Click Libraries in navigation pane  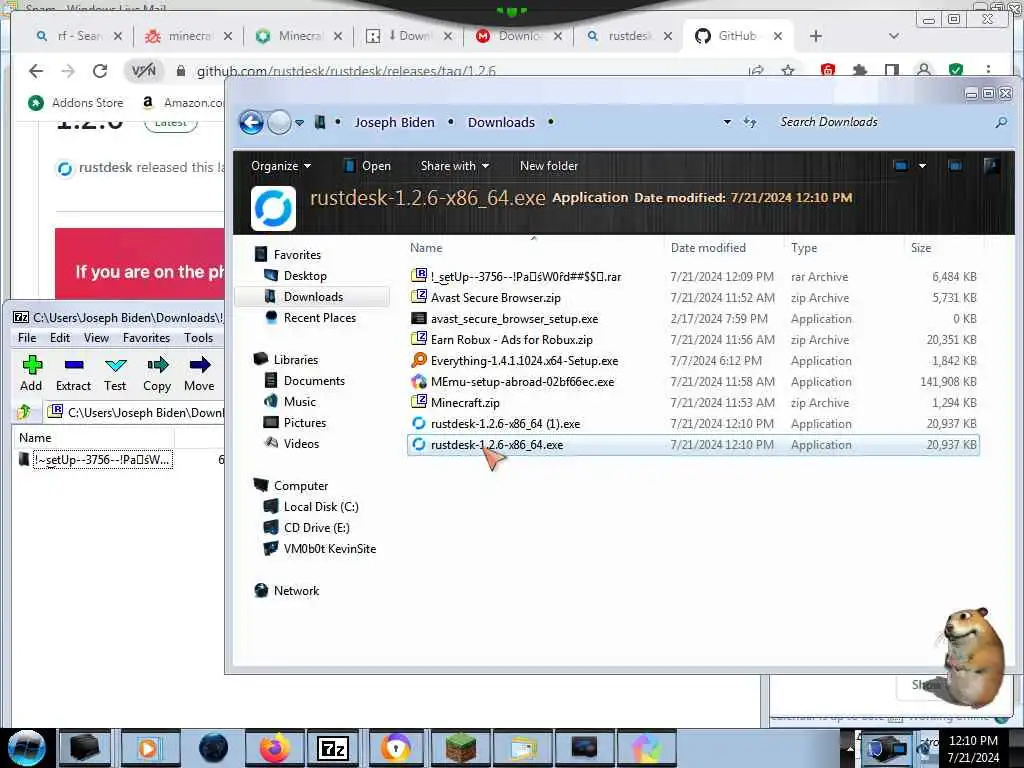pos(296,360)
